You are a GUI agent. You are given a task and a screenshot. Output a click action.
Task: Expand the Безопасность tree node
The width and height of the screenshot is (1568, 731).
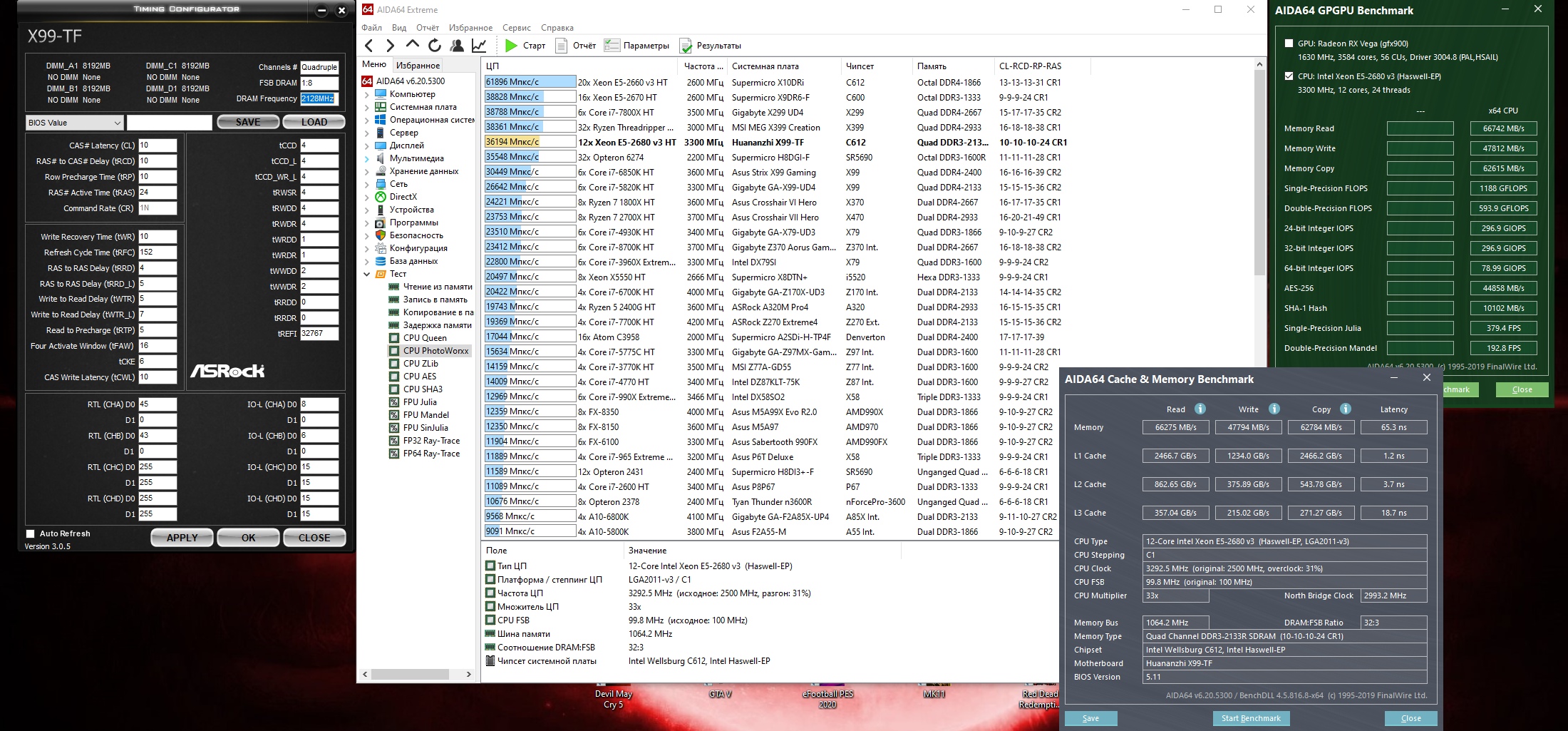click(x=367, y=235)
